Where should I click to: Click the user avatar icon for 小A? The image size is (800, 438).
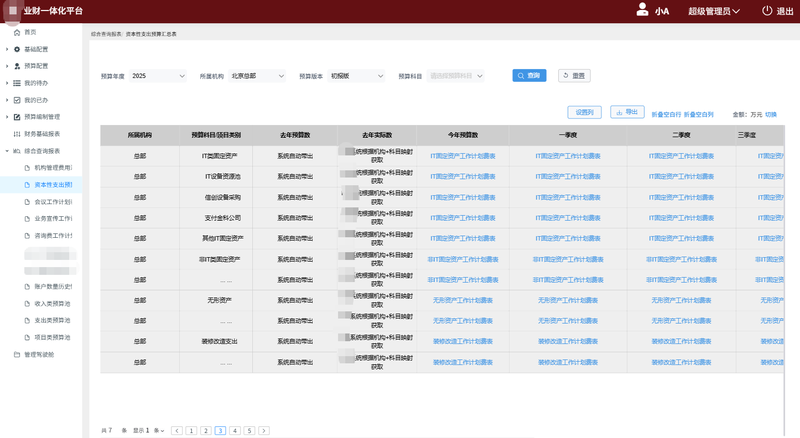coord(642,10)
